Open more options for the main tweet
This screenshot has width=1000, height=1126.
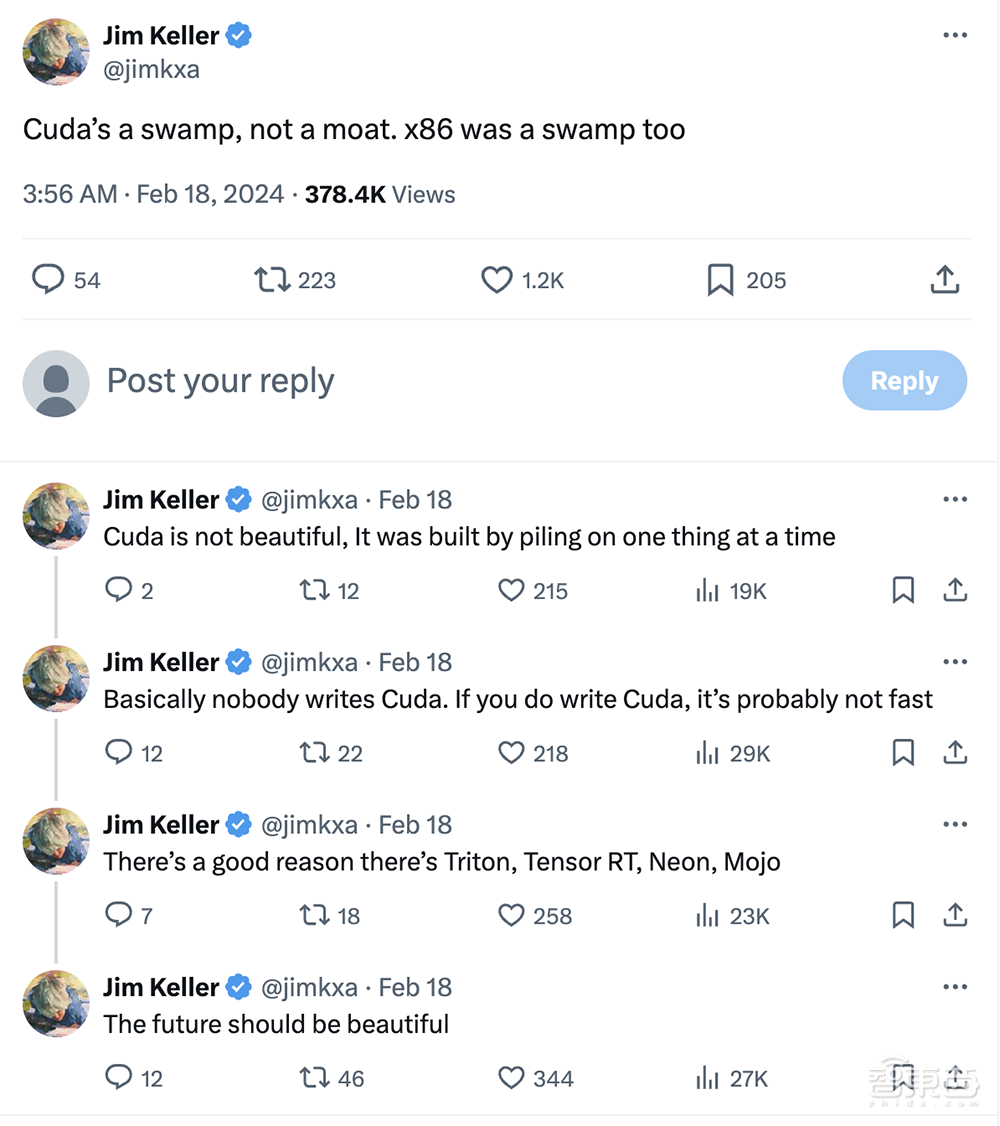pos(955,36)
